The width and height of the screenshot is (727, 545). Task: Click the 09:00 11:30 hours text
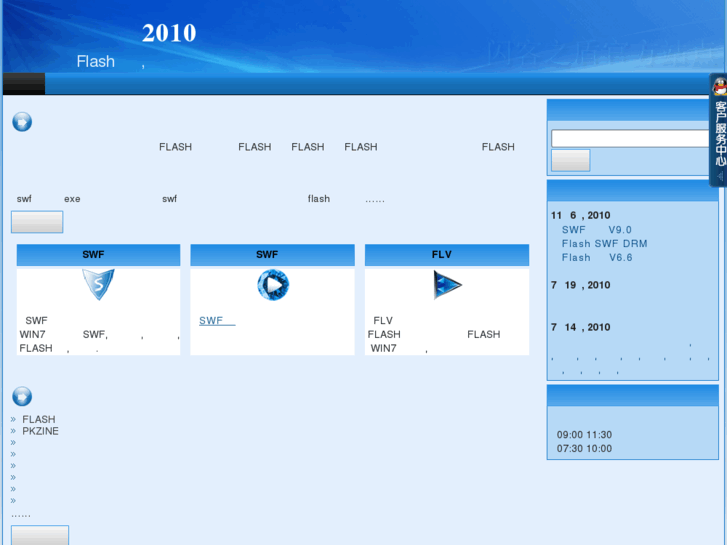coord(584,435)
